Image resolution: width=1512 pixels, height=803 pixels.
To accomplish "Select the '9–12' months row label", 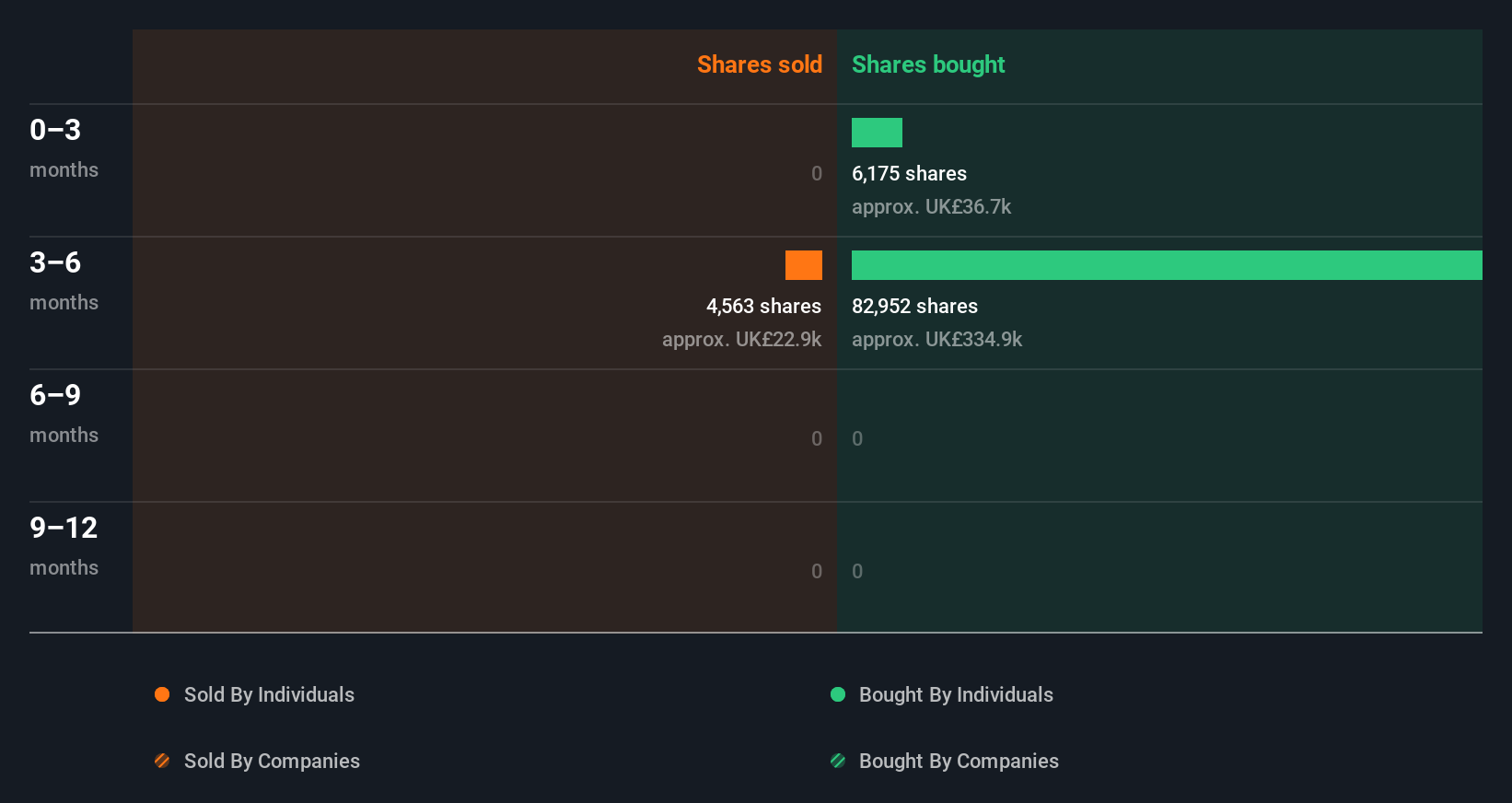I will tap(64, 528).
